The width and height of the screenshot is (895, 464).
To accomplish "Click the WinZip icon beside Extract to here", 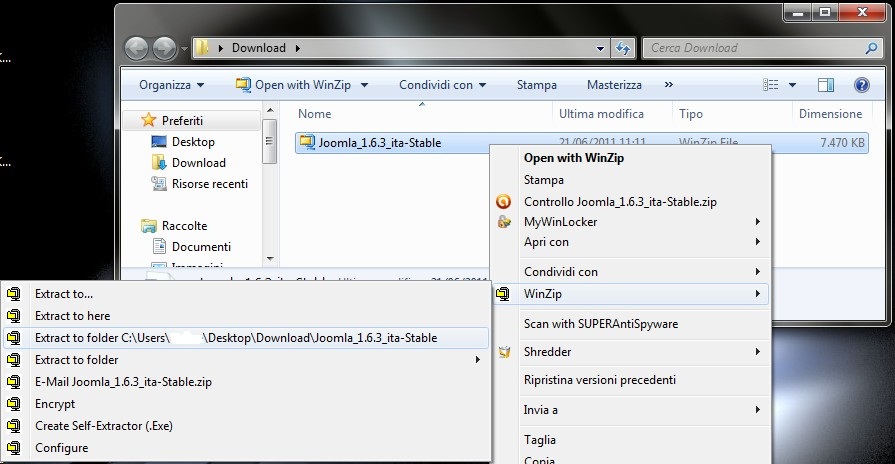I will click(x=14, y=316).
